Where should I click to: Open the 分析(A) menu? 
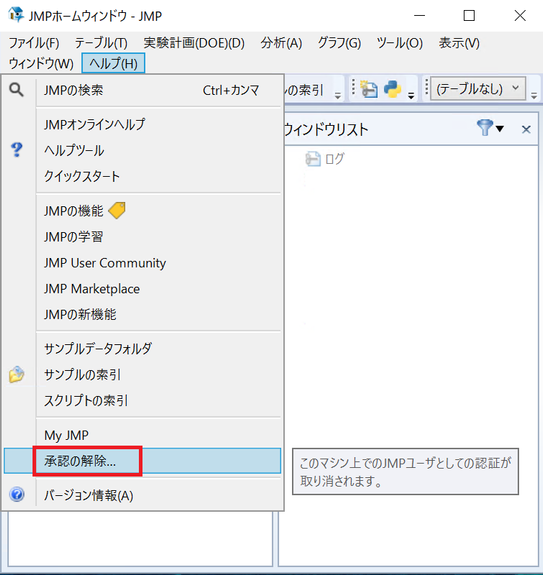(281, 43)
